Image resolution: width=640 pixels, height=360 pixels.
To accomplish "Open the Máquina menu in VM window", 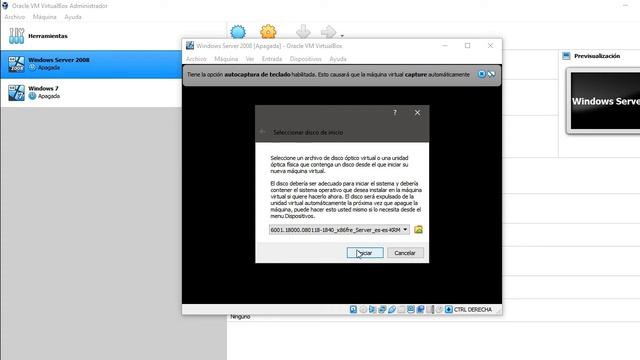I will point(226,59).
